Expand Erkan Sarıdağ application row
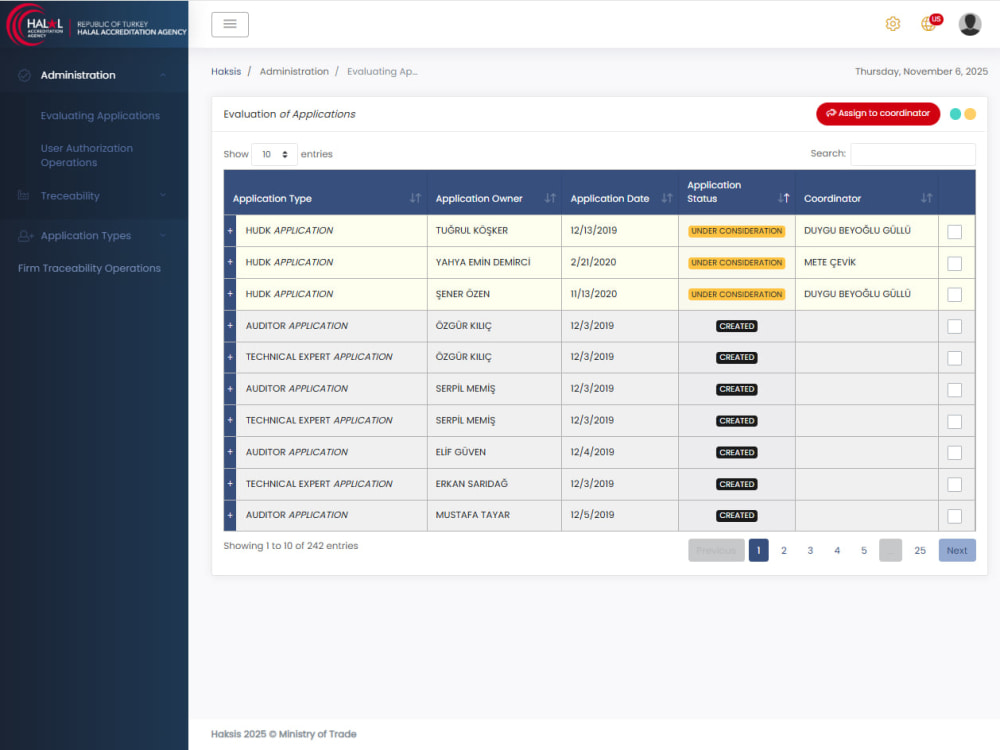Screen dimensions: 1000x750 (230, 483)
